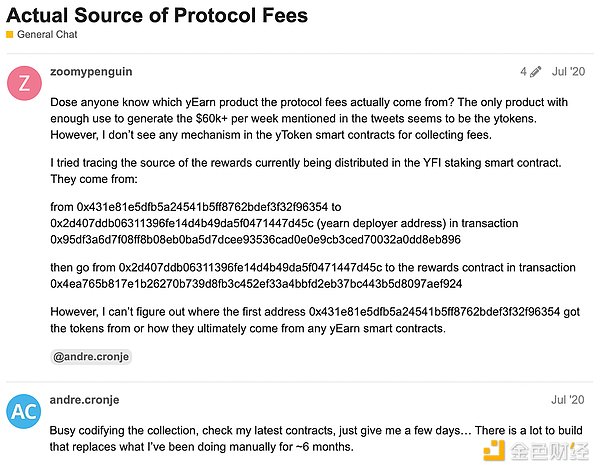
Task: Open andre.cronje username above his reply
Action: pos(85,399)
